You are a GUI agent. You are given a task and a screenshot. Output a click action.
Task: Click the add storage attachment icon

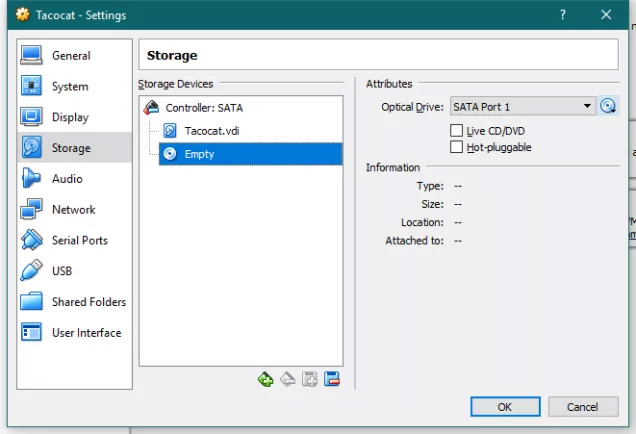coord(309,379)
